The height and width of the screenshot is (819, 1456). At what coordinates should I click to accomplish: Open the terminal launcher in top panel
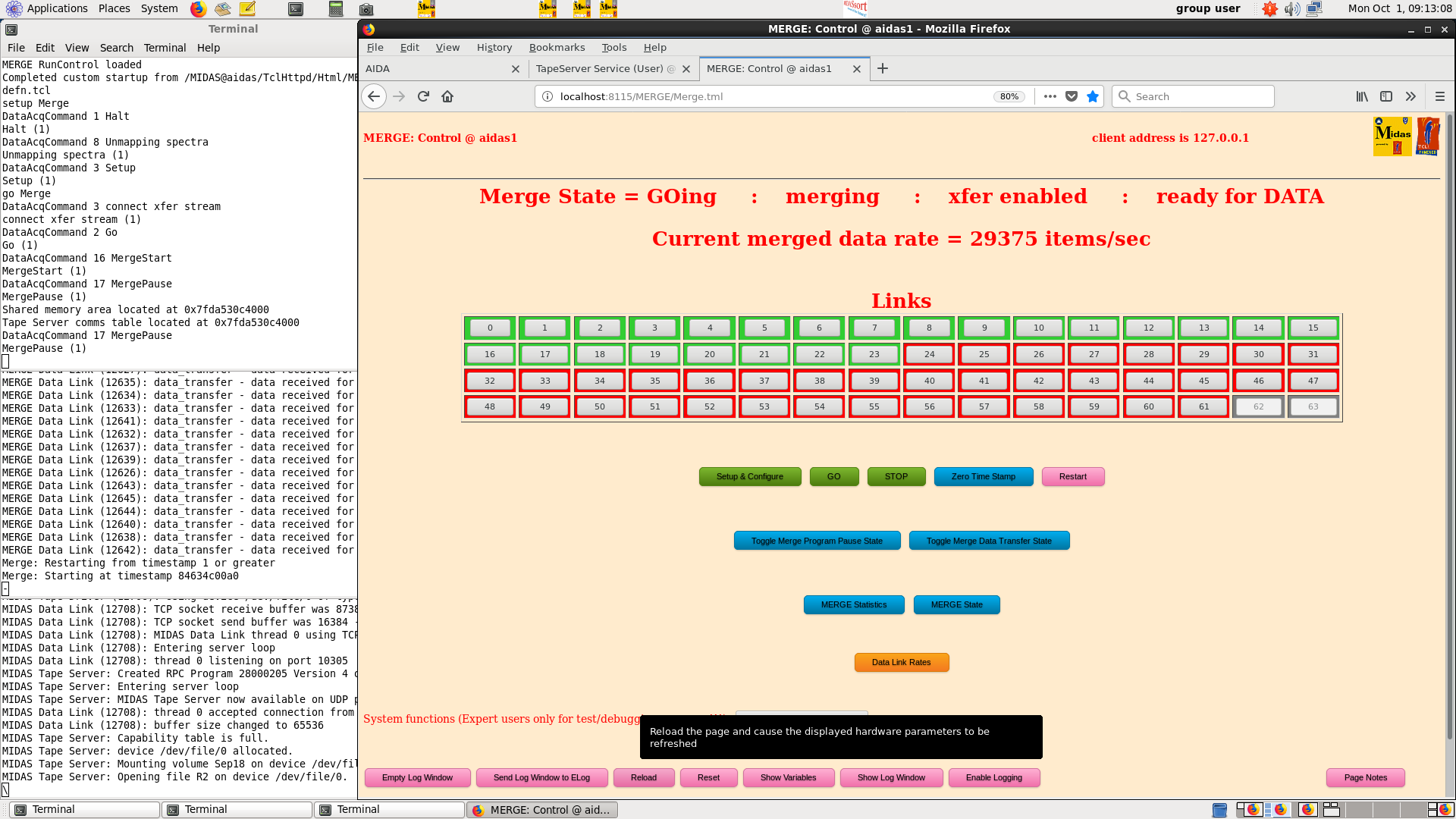tap(296, 9)
